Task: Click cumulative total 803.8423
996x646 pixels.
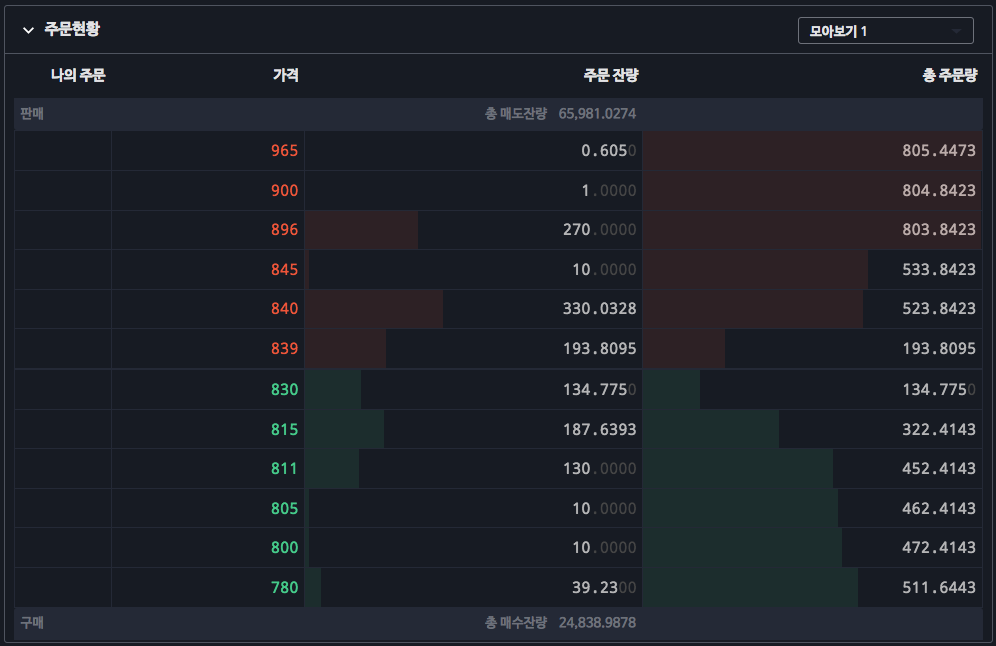Action: pos(939,229)
